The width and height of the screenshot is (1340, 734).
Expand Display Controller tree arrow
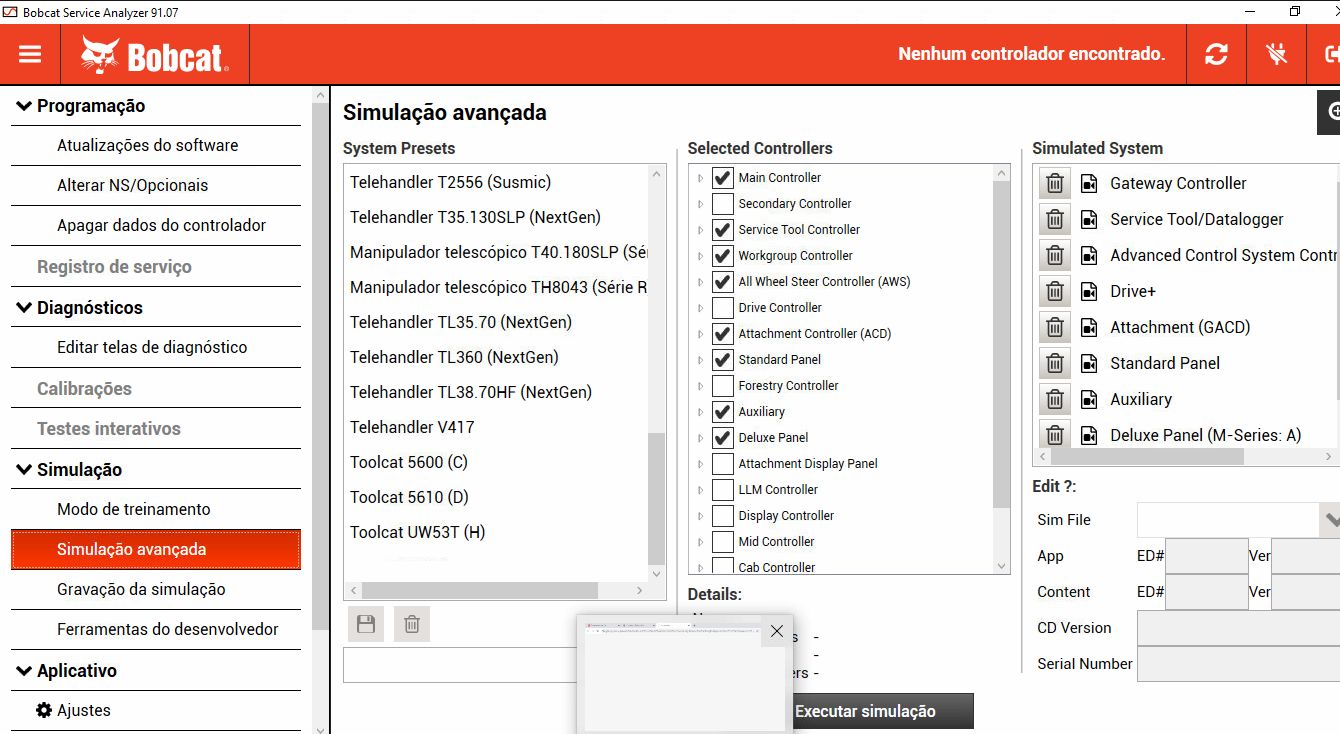700,516
